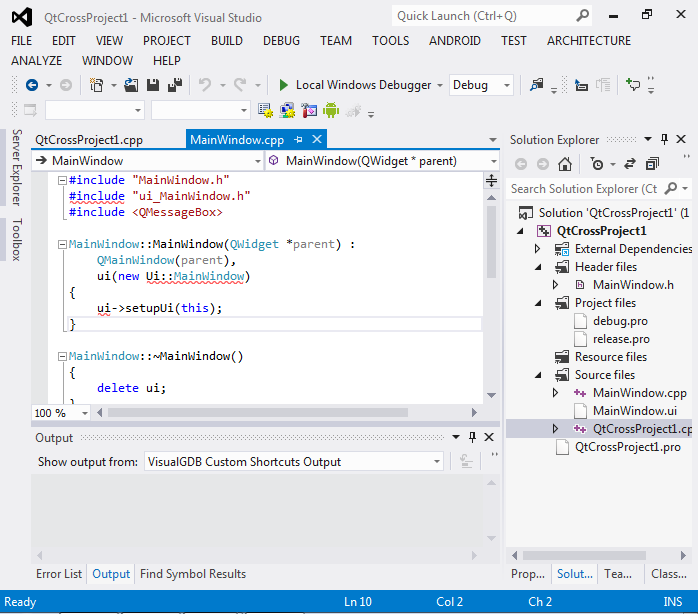The width and height of the screenshot is (698, 614).
Task: Toggle auto-hide pin on Solution Explorer panel
Action: point(664,140)
